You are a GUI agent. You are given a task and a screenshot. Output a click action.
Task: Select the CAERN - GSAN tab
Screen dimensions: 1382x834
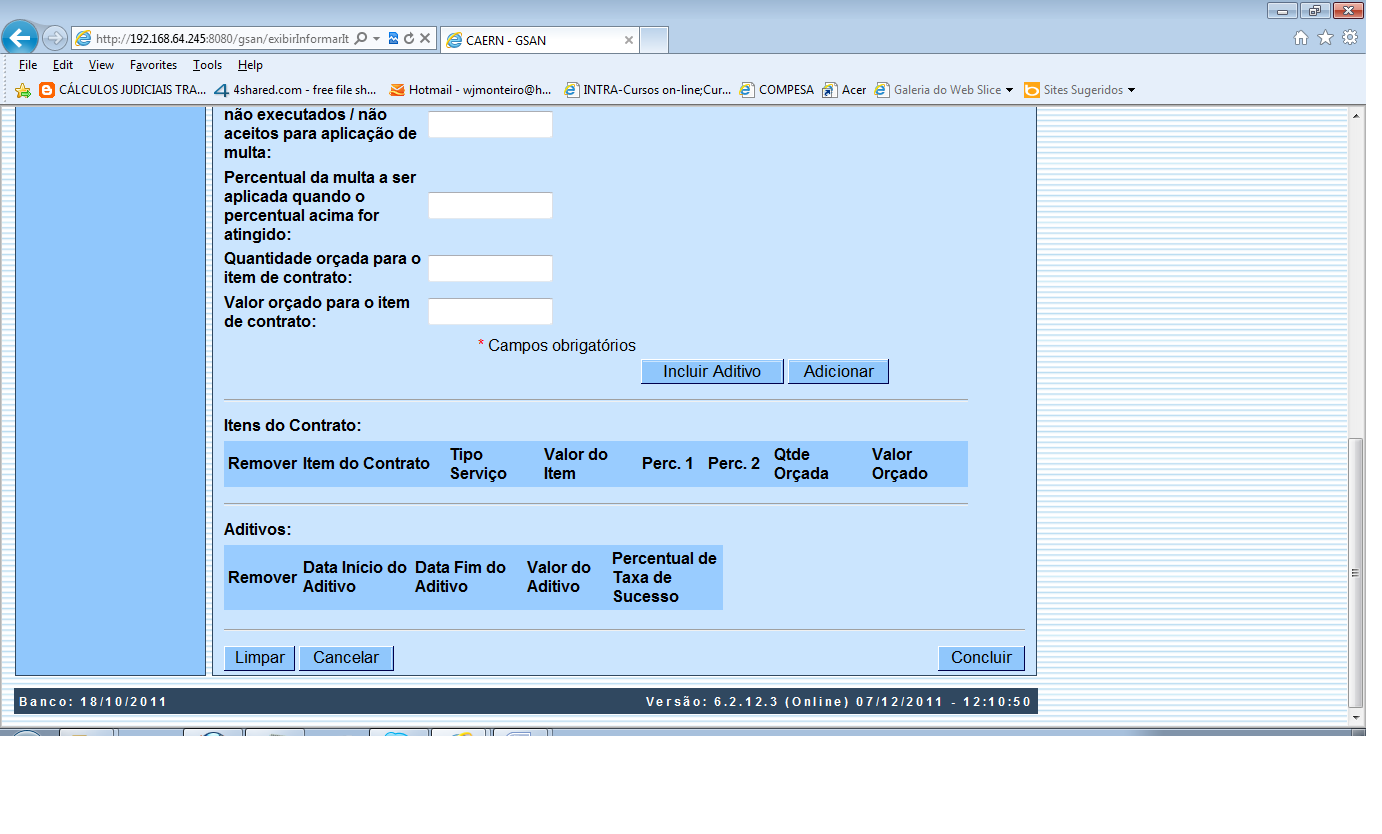point(539,40)
